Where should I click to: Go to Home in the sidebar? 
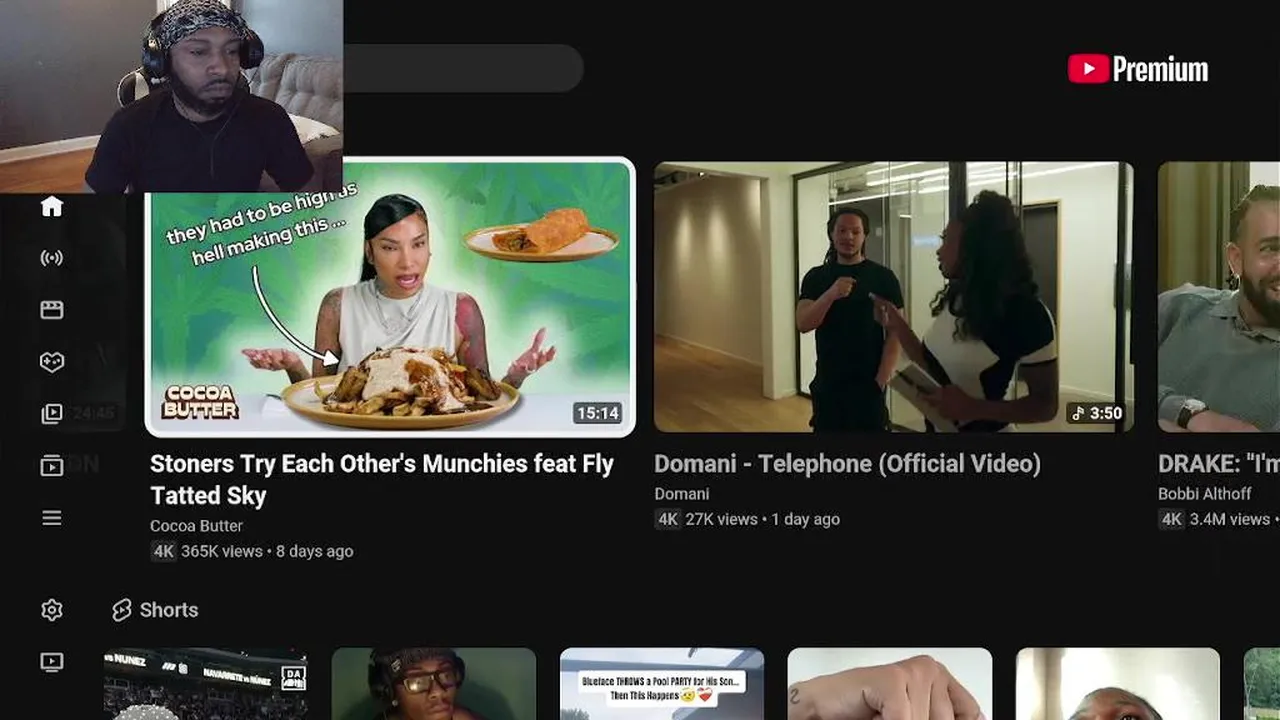point(52,206)
